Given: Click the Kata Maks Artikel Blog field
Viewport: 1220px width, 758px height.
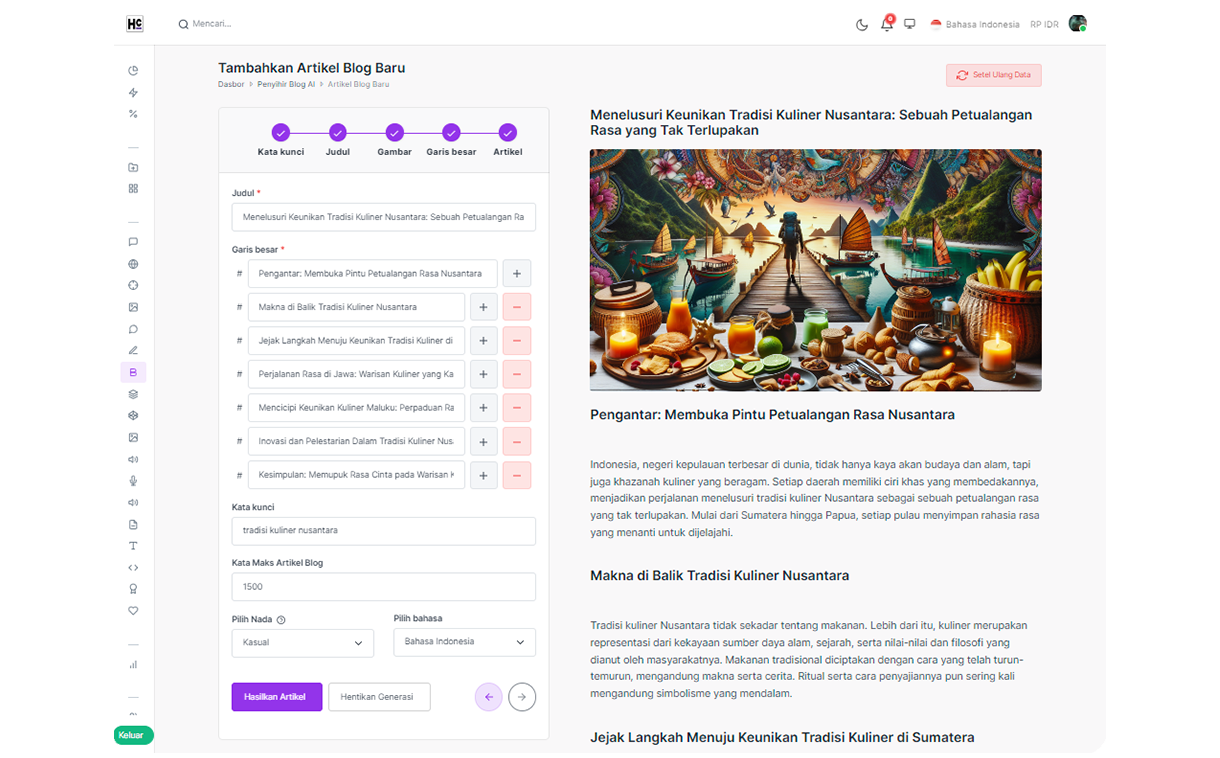Looking at the screenshot, I should 384,587.
